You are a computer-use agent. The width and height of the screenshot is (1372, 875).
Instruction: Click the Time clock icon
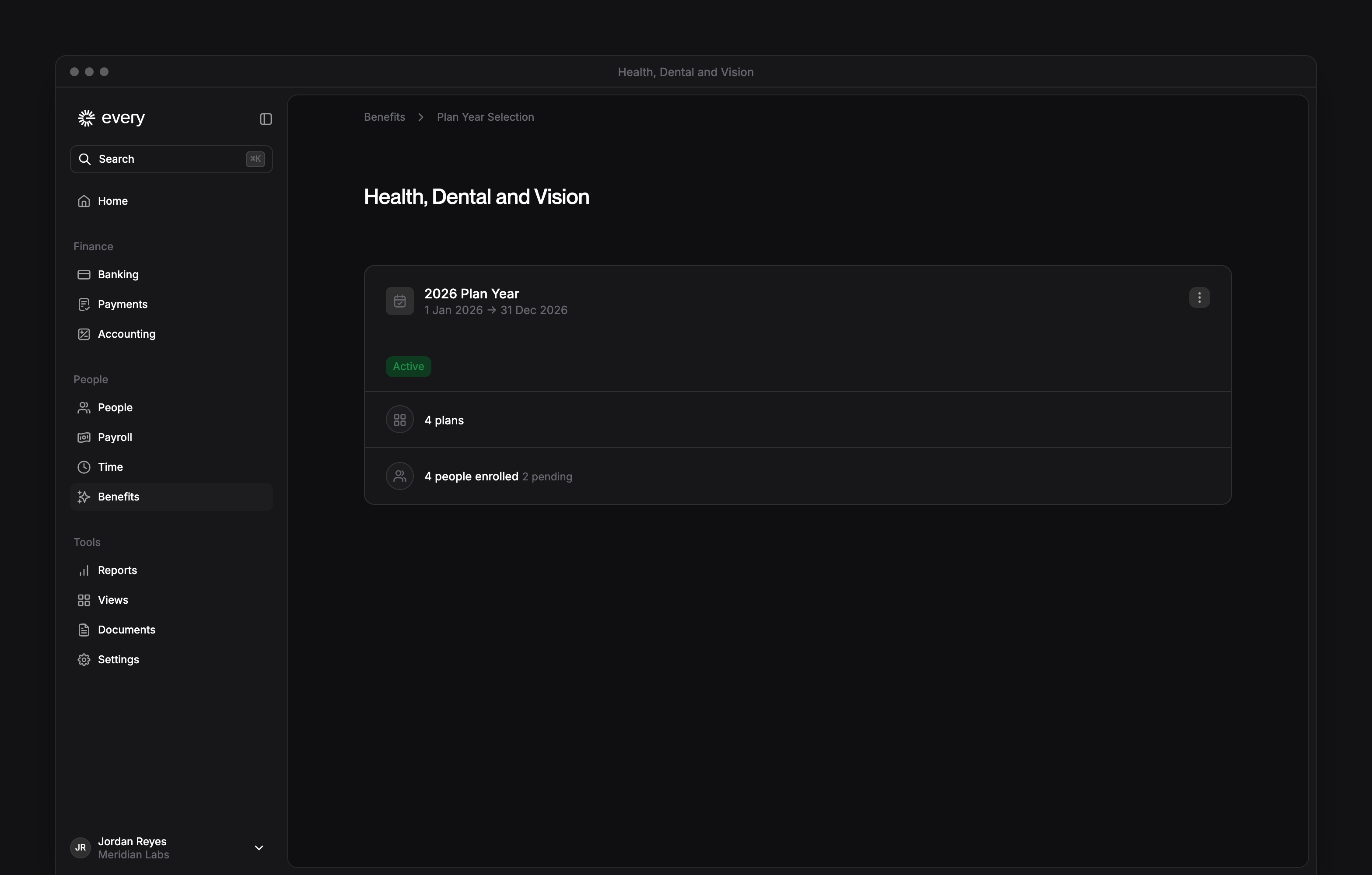84,467
